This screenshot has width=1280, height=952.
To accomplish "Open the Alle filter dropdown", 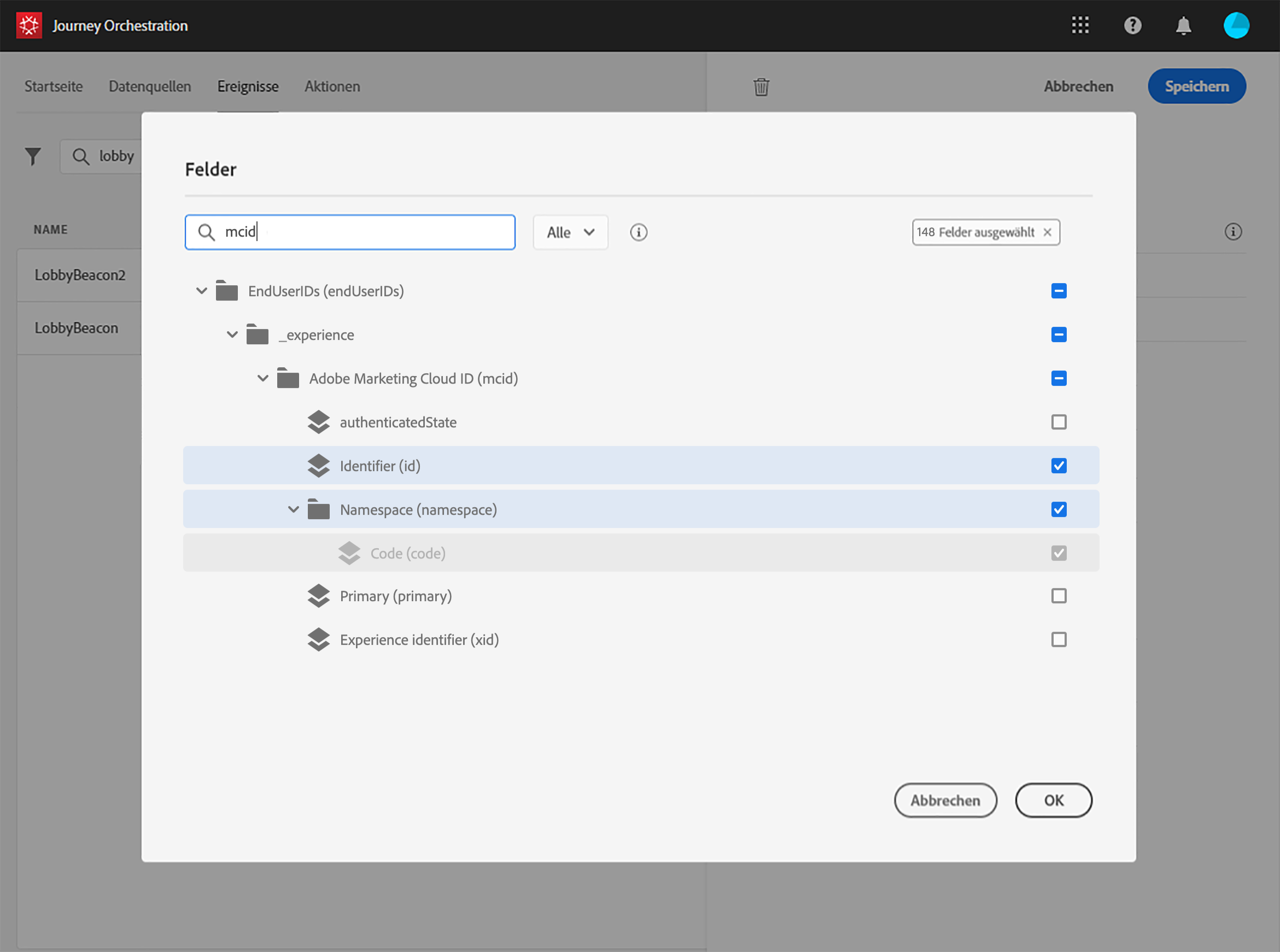I will [x=570, y=232].
